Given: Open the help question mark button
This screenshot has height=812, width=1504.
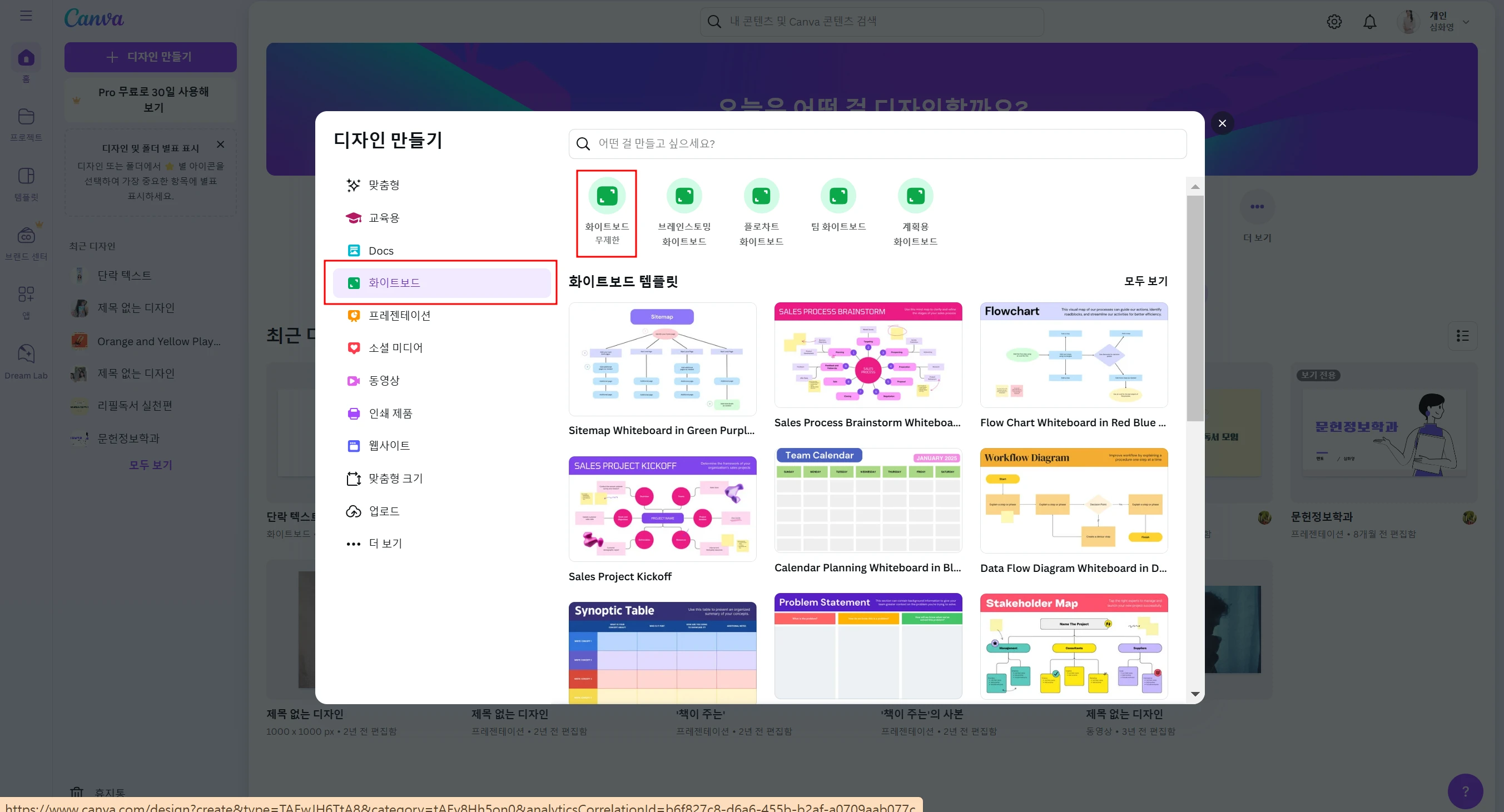Looking at the screenshot, I should [x=1465, y=791].
